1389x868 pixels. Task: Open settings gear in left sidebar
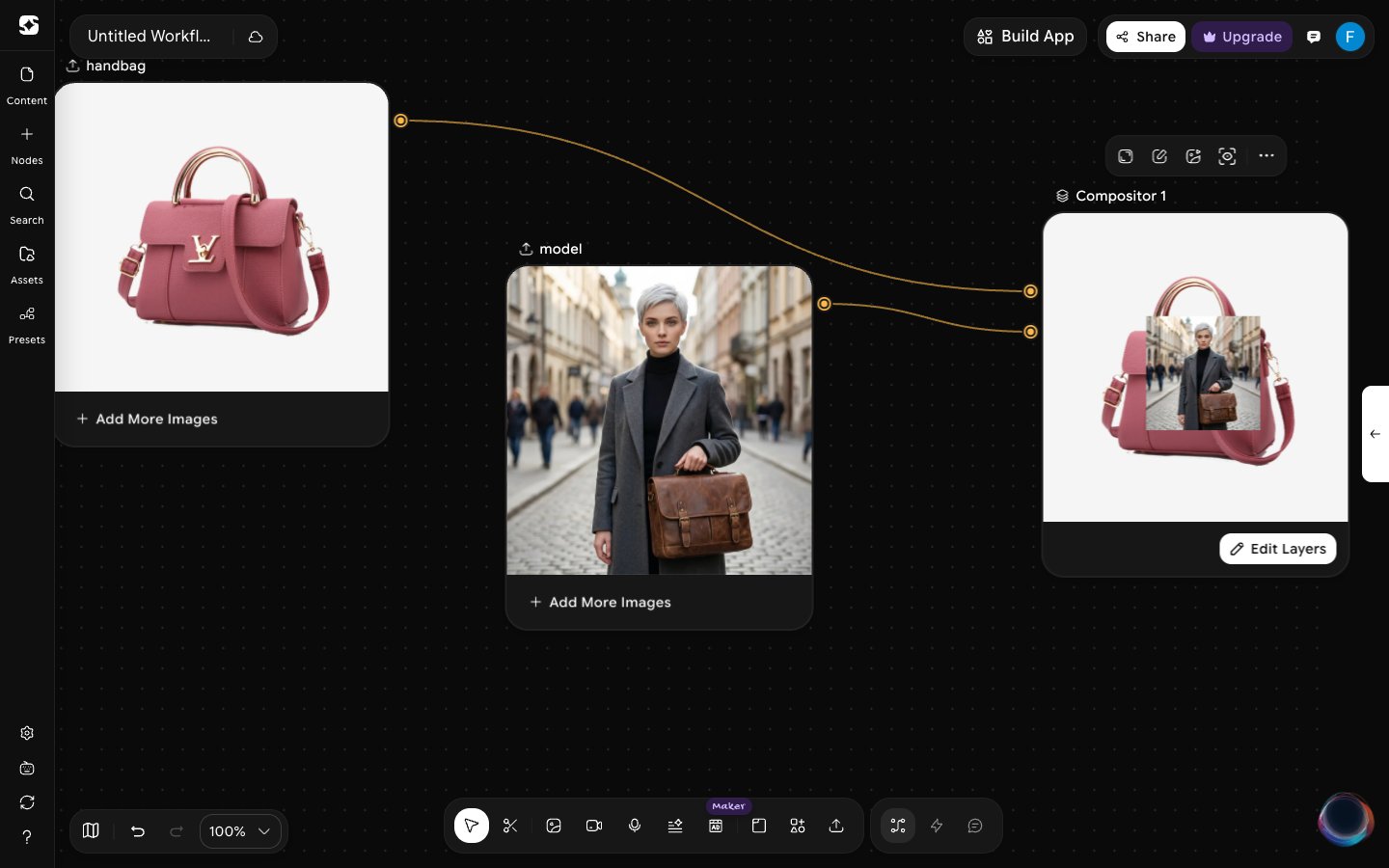coord(27,733)
